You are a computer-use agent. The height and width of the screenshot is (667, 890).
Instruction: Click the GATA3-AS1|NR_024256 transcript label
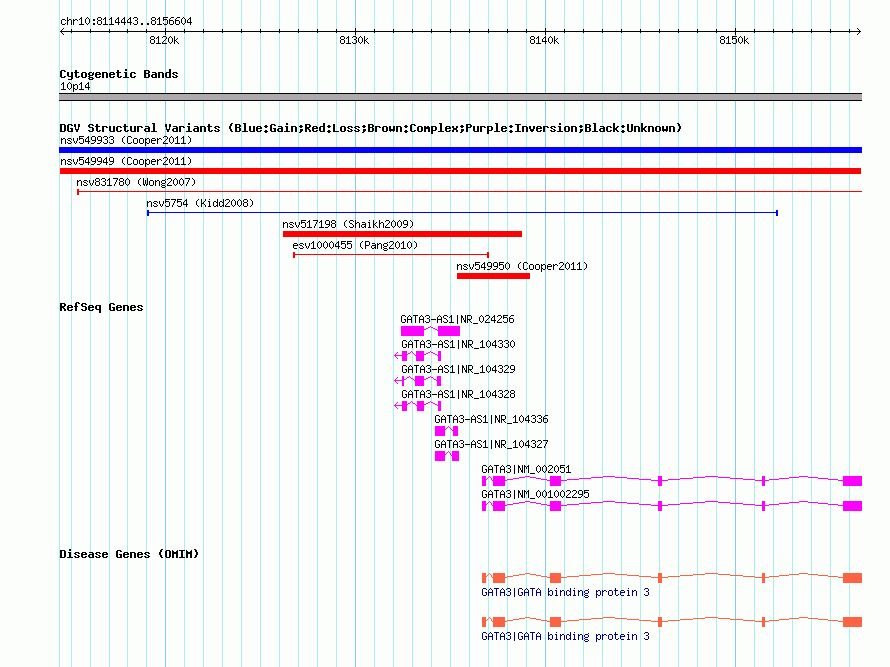coord(457,320)
